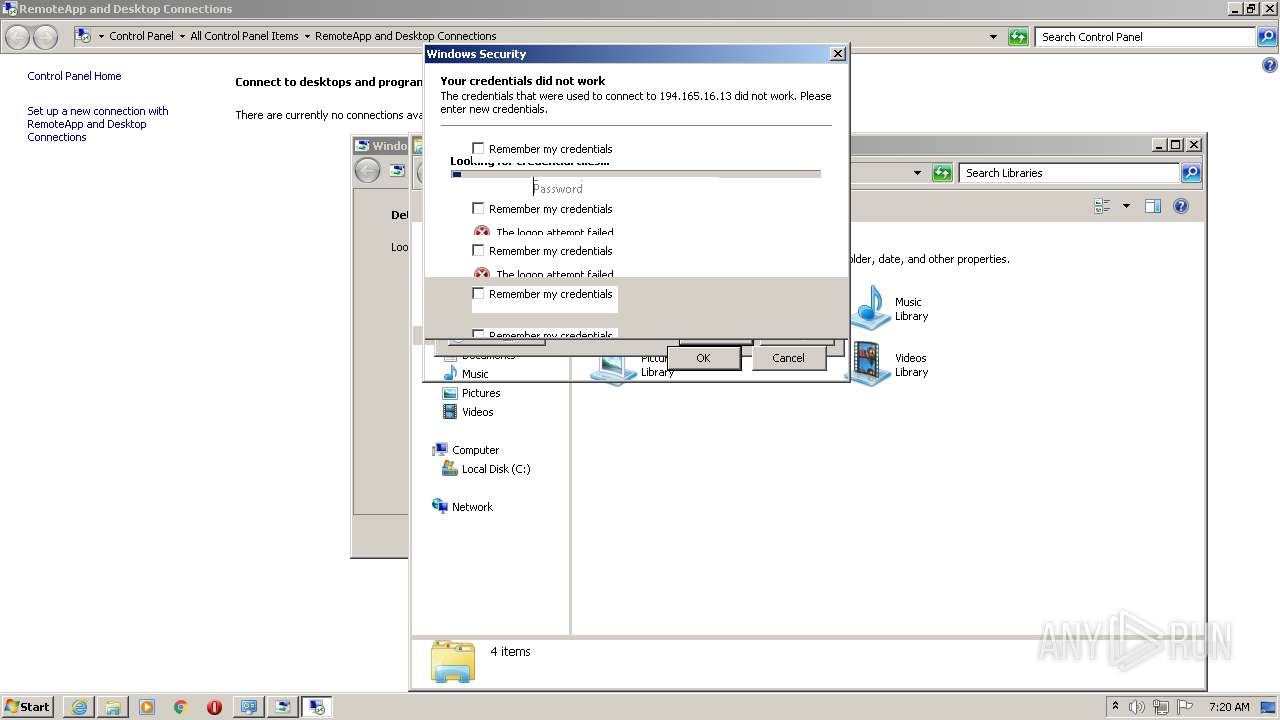1280x720 pixels.
Task: Open the view options dropdown arrow in Libraries
Action: coord(1126,206)
